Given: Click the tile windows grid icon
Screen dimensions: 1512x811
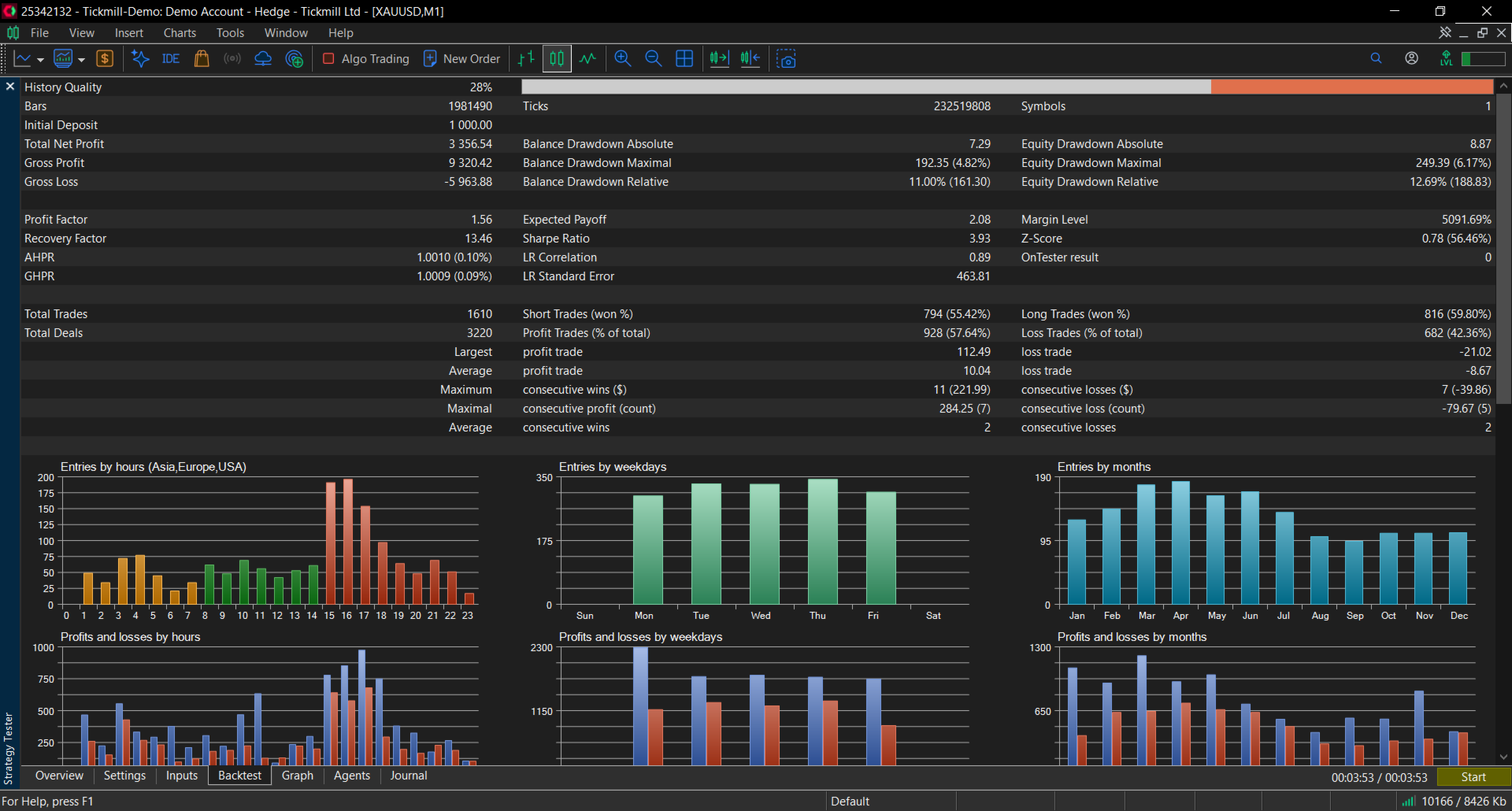Looking at the screenshot, I should tap(684, 59).
